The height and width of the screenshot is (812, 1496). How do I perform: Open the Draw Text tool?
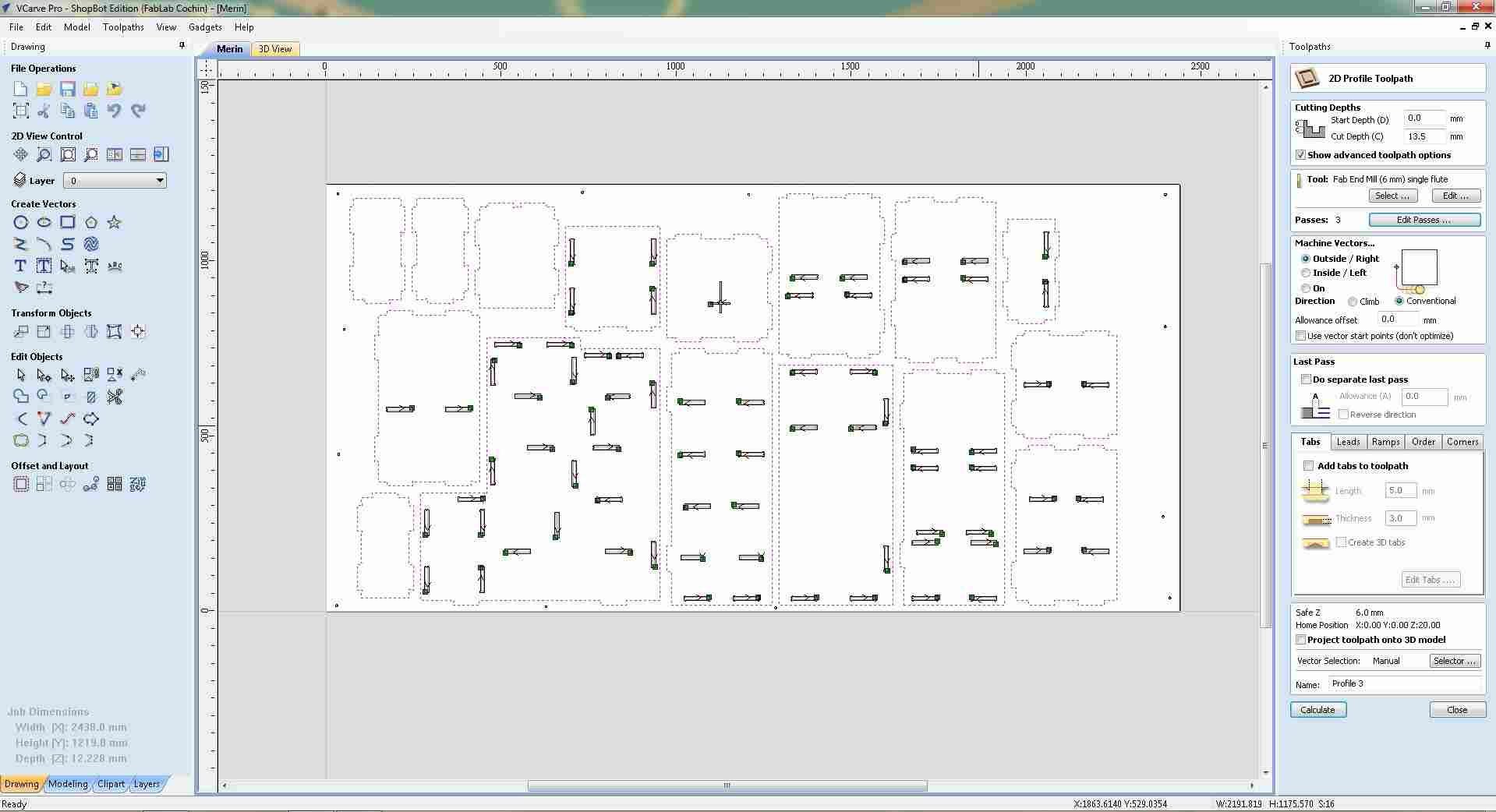click(x=19, y=266)
